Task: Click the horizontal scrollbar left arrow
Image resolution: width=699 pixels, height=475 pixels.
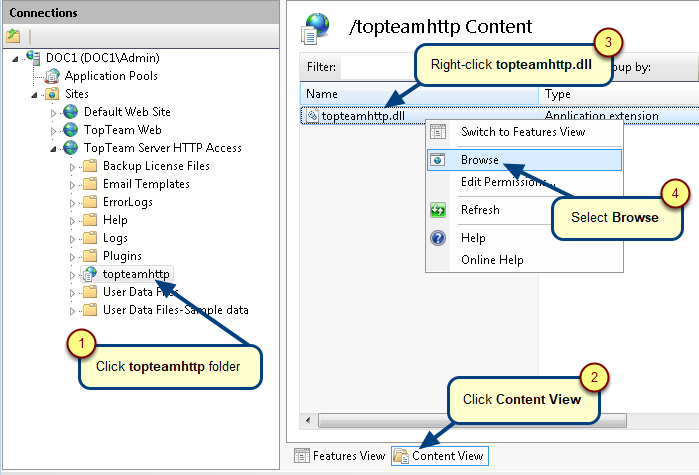Action: [x=308, y=420]
